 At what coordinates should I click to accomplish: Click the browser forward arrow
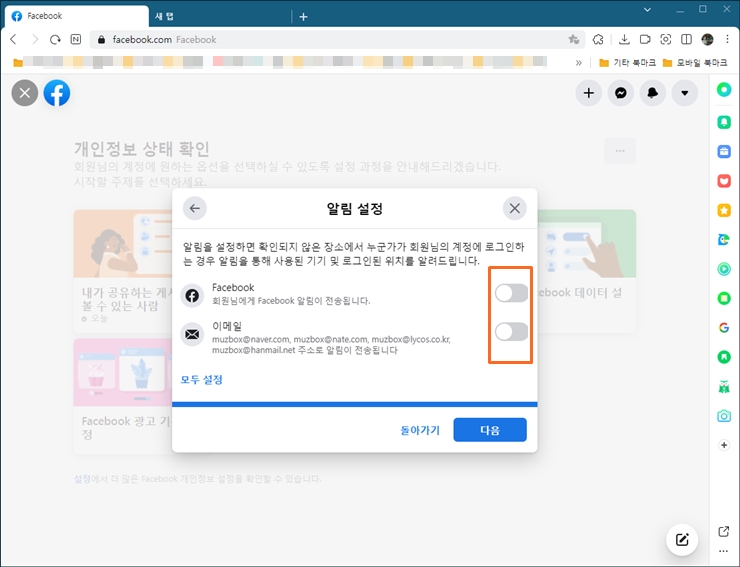point(34,40)
